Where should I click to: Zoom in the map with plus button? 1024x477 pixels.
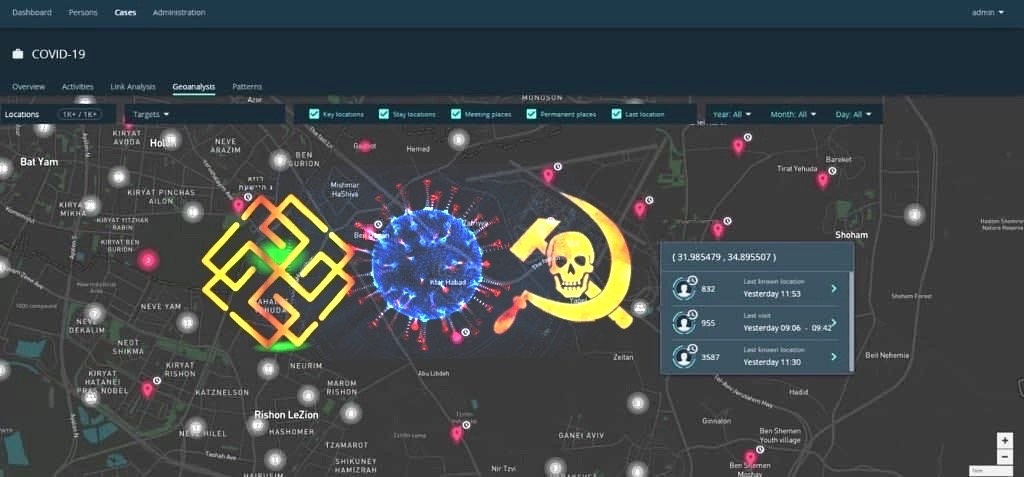1005,440
